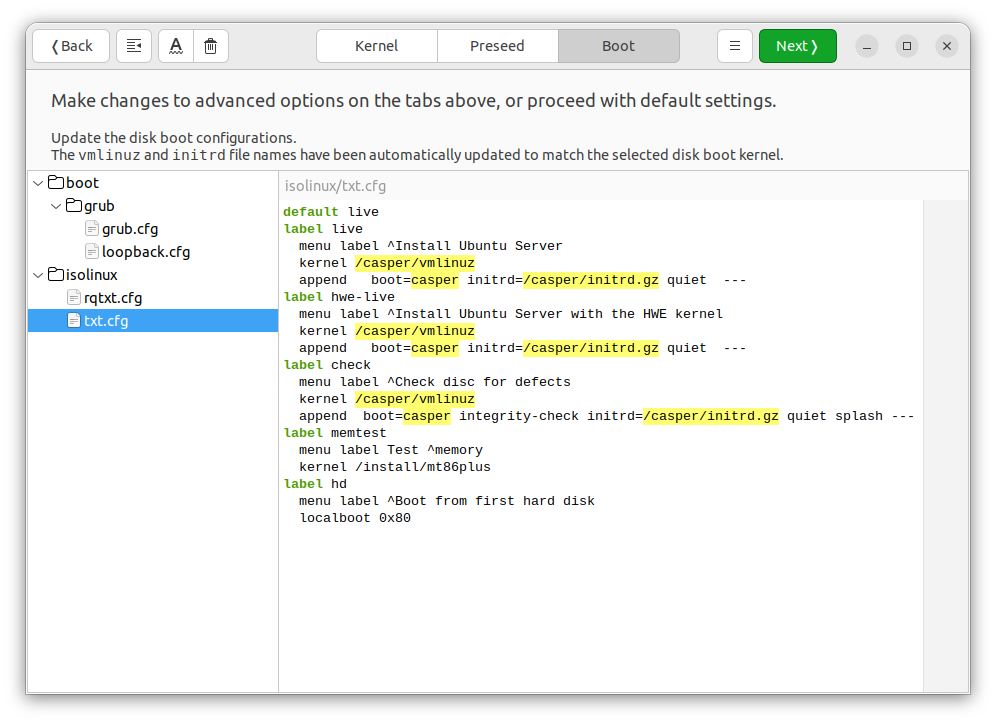Click the txt.cfg file icon
This screenshot has width=996, height=723.
click(73, 320)
